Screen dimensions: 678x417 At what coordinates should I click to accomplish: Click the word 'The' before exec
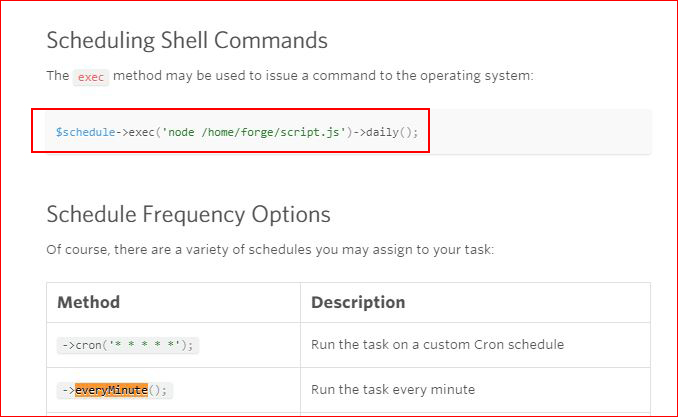58,76
